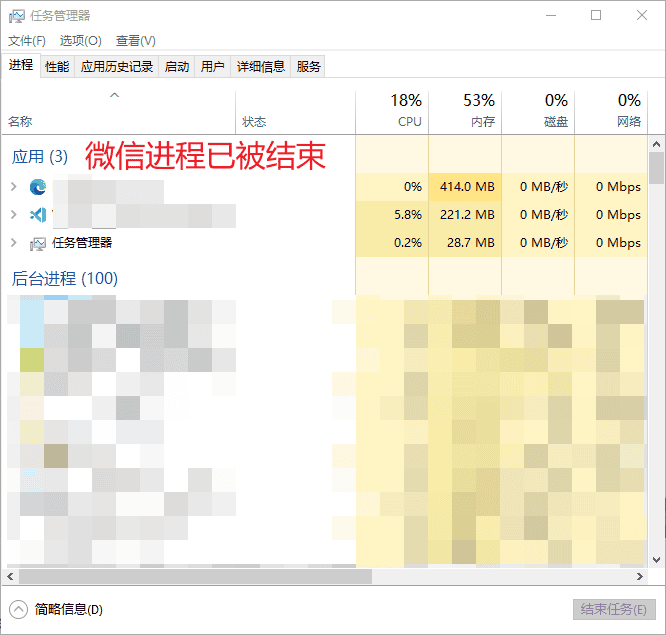Screen dimensions: 666x635
Task: Click the horizontal scrollbar left arrow
Action: [x=10, y=576]
